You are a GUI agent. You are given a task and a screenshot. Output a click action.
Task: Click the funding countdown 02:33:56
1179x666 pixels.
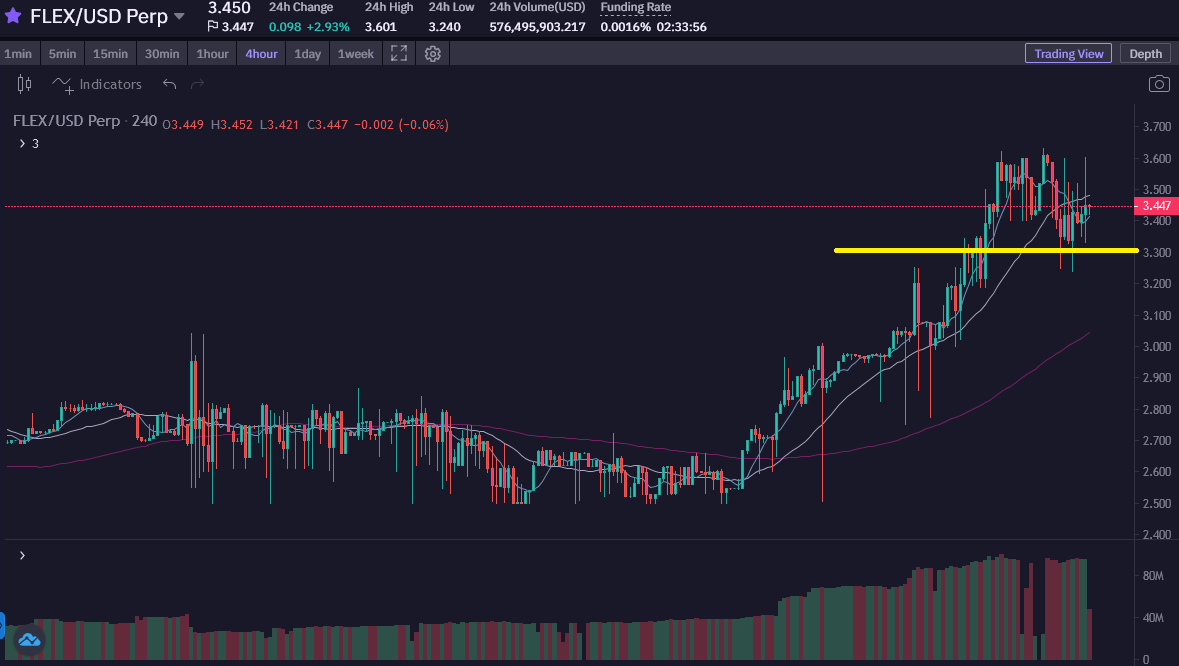click(681, 27)
